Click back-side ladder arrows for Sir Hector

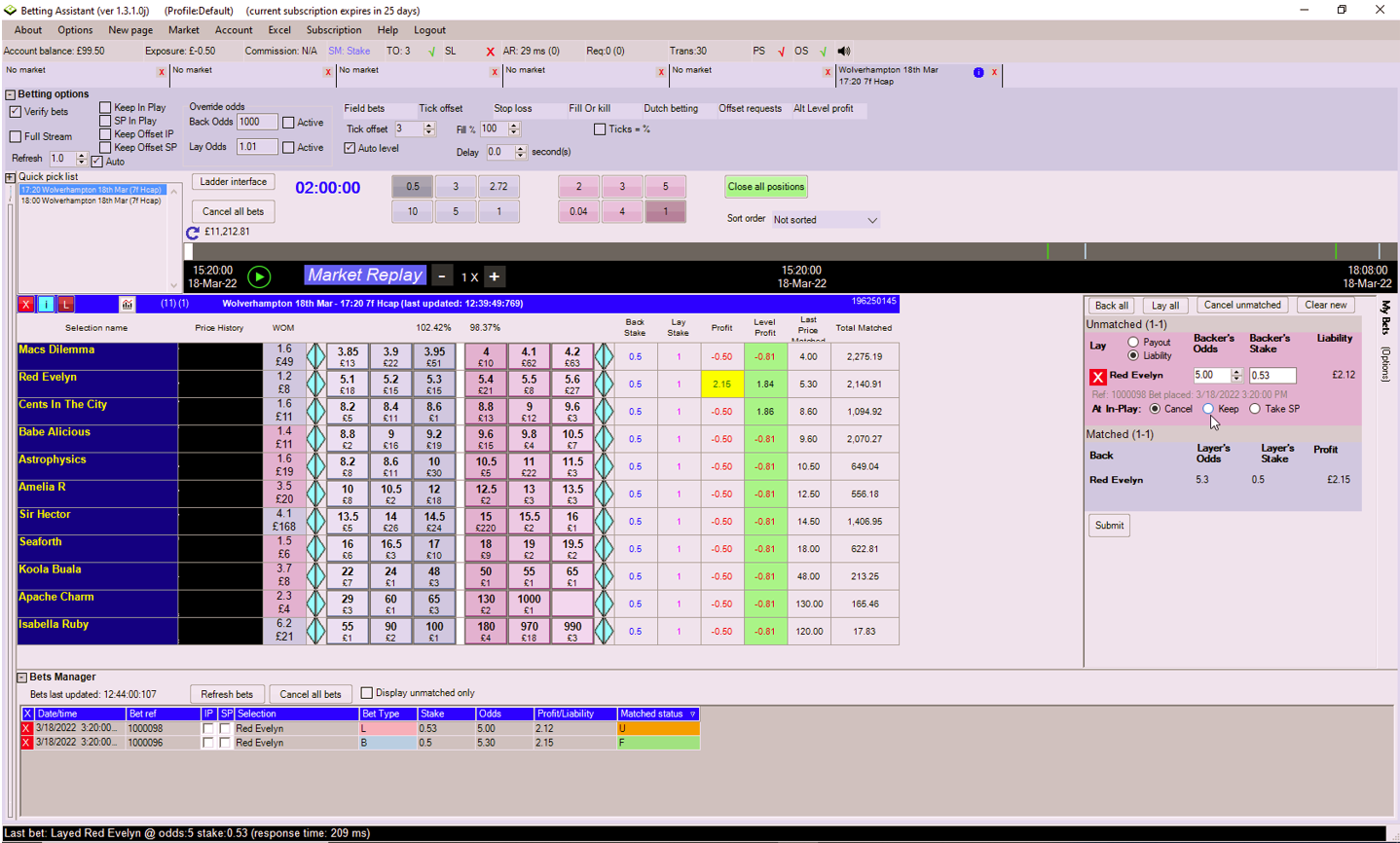pyautogui.click(x=315, y=521)
